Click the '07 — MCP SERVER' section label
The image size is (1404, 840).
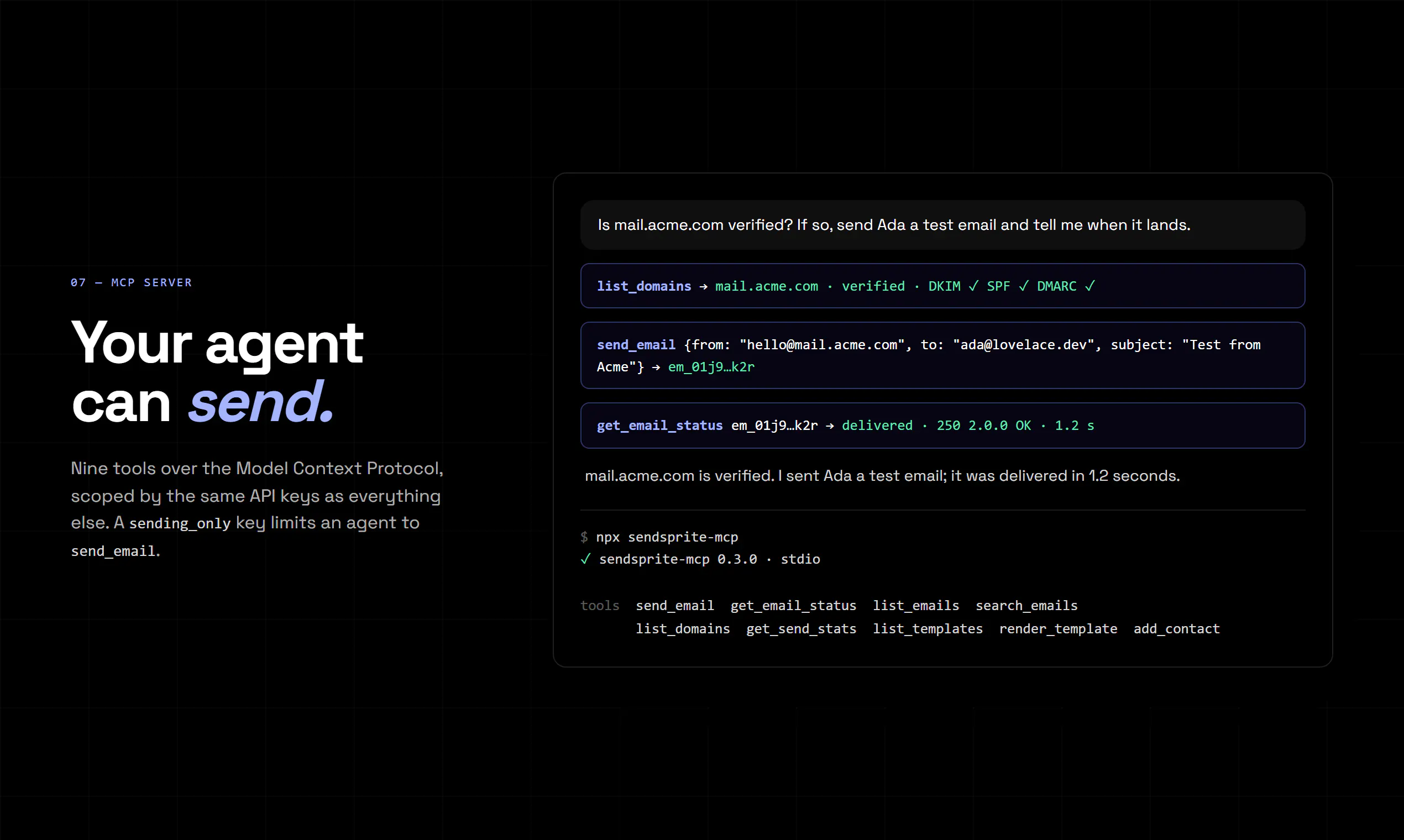pyautogui.click(x=132, y=282)
